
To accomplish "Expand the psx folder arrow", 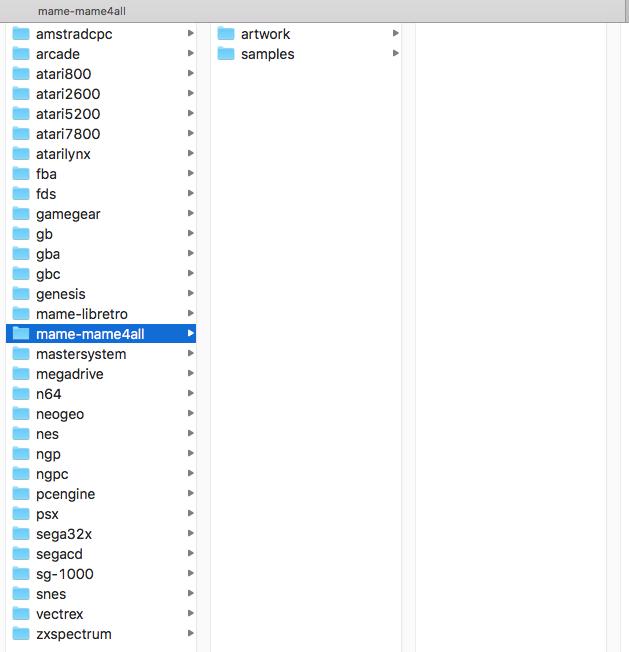I will [x=191, y=513].
